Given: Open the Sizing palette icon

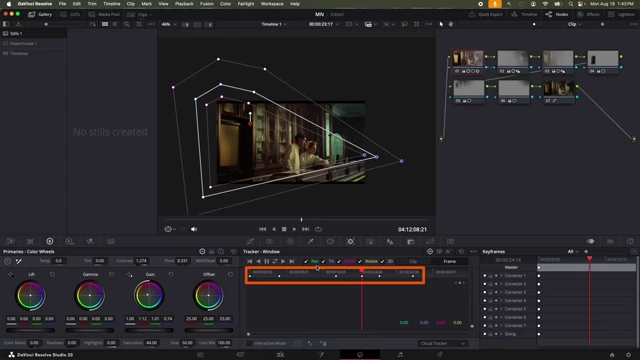Looking at the screenshot, I should tap(430, 242).
